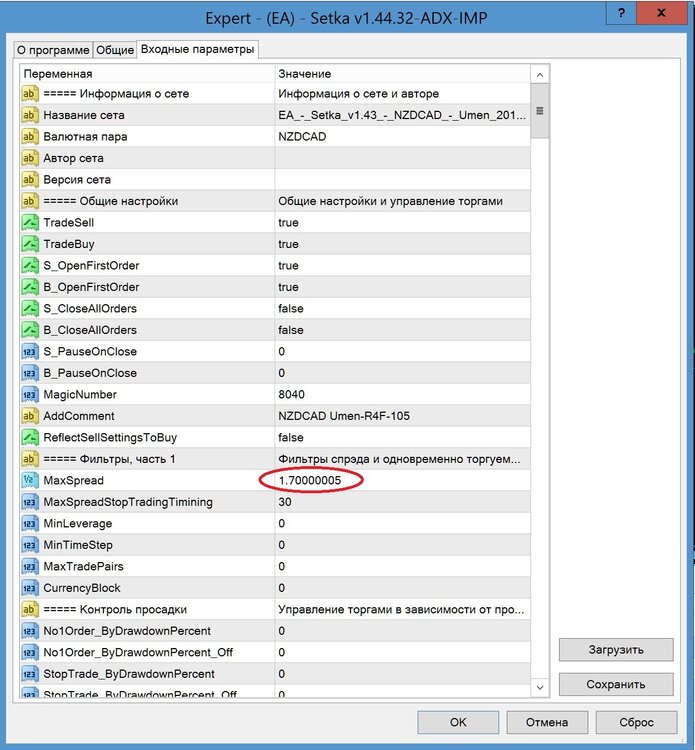Click the bool icon beside B_CloseAllOrders
The height and width of the screenshot is (750, 695).
coord(29,331)
